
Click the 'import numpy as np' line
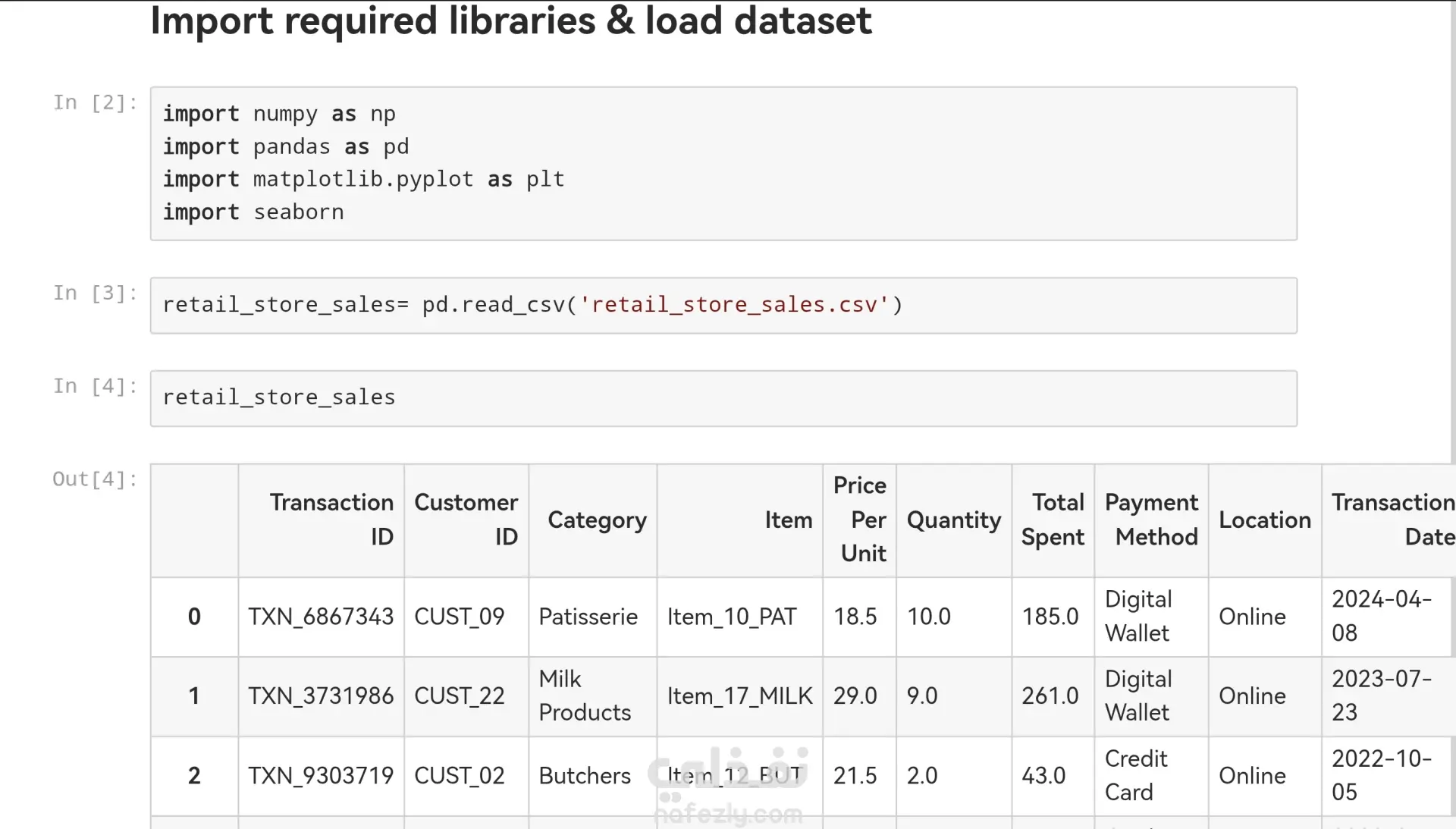(279, 115)
